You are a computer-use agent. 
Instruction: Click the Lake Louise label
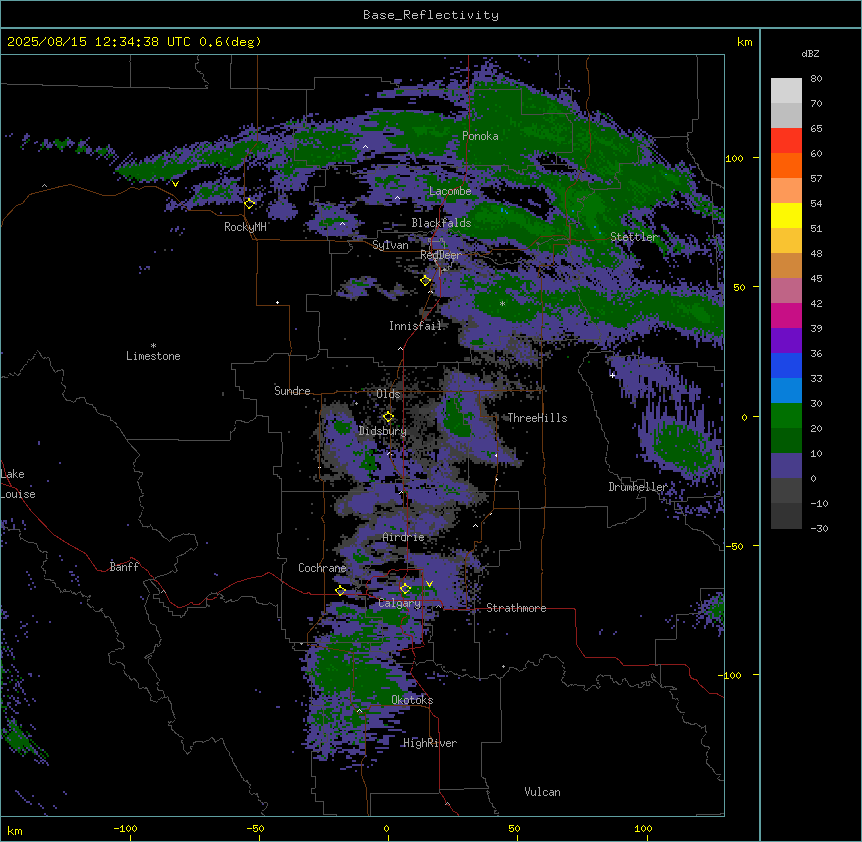(x=17, y=484)
